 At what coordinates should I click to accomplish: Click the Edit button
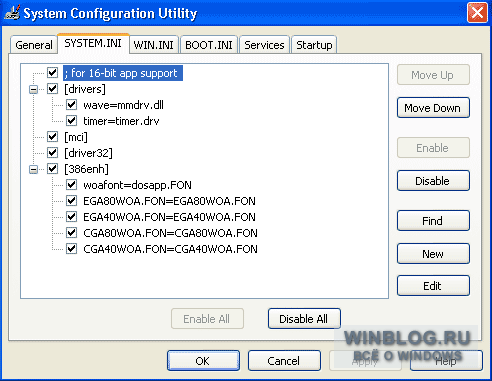point(433,286)
